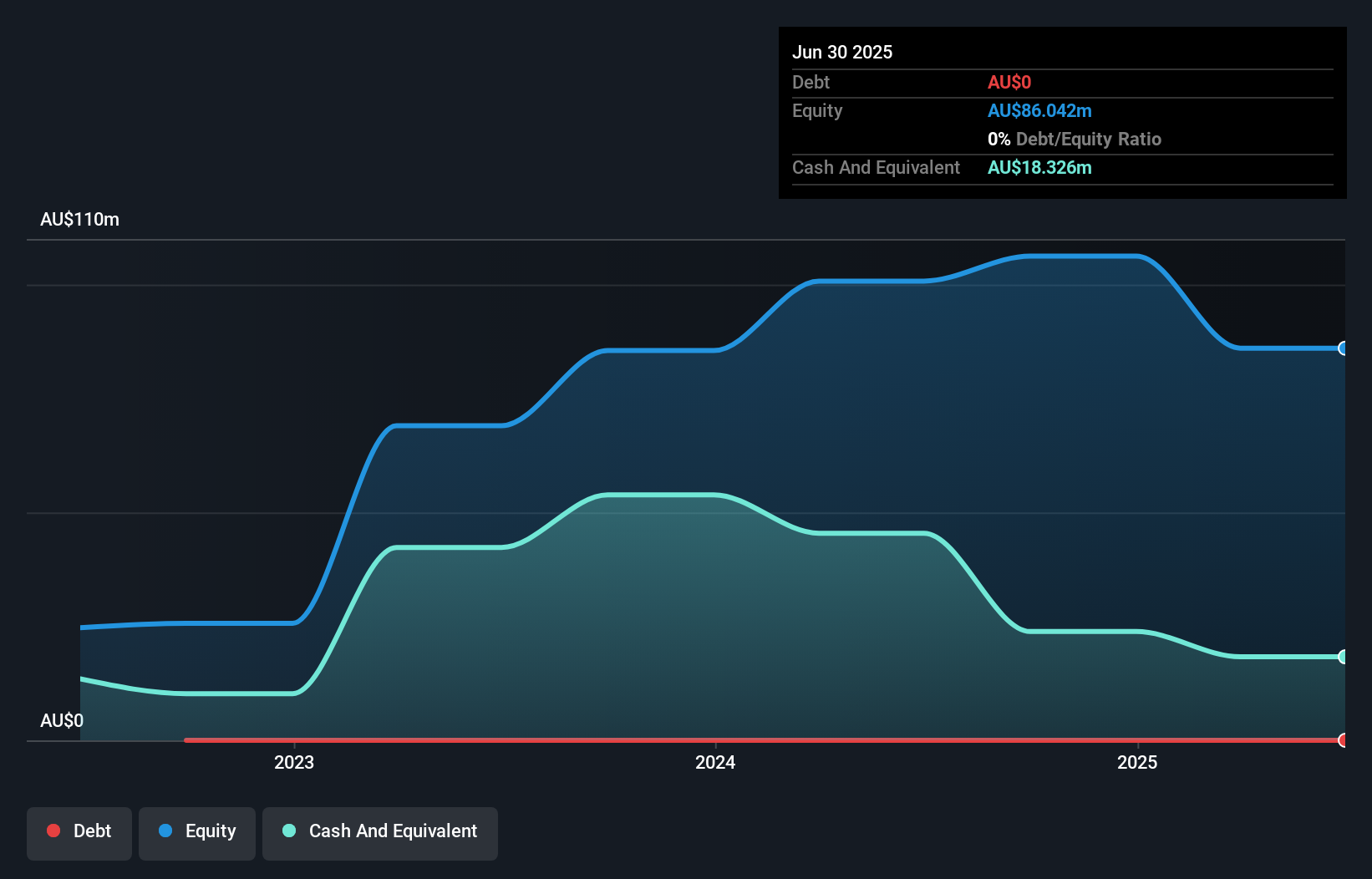Select the teal Cash line endpoint marker
1372x879 pixels.
click(x=1343, y=656)
